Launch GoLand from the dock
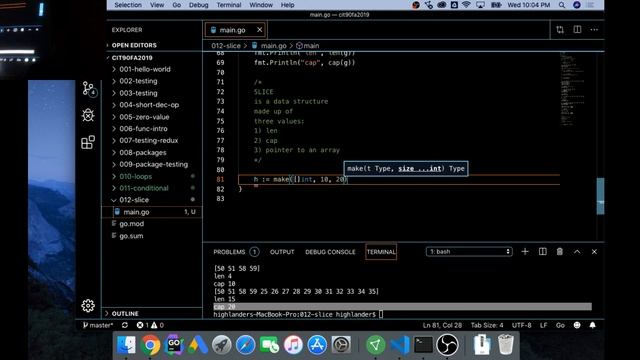640x360 pixels. coord(174,345)
